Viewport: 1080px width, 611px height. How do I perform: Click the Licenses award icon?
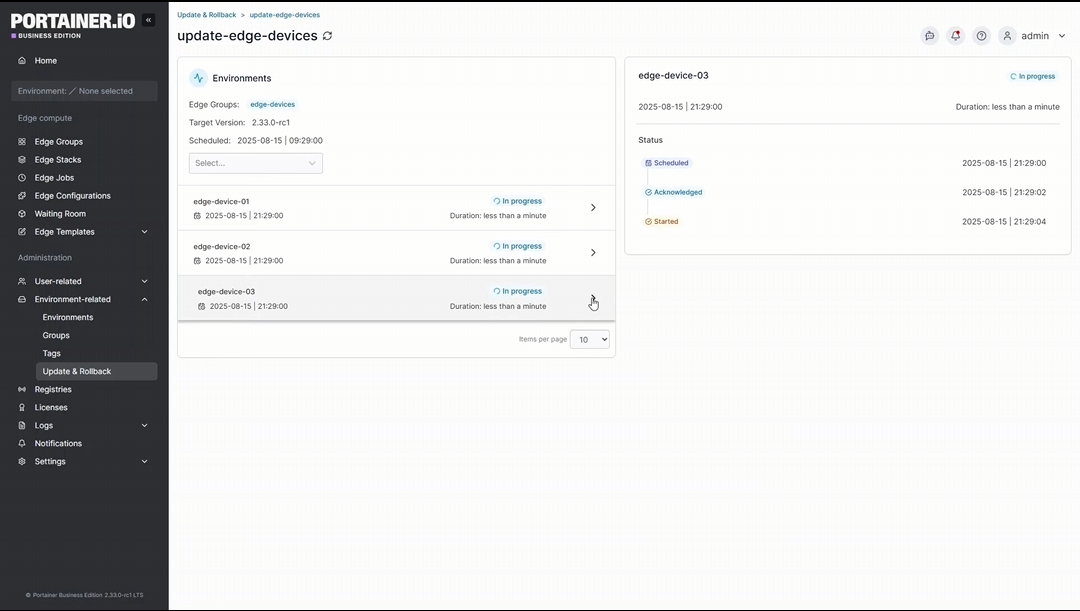[x=22, y=407]
